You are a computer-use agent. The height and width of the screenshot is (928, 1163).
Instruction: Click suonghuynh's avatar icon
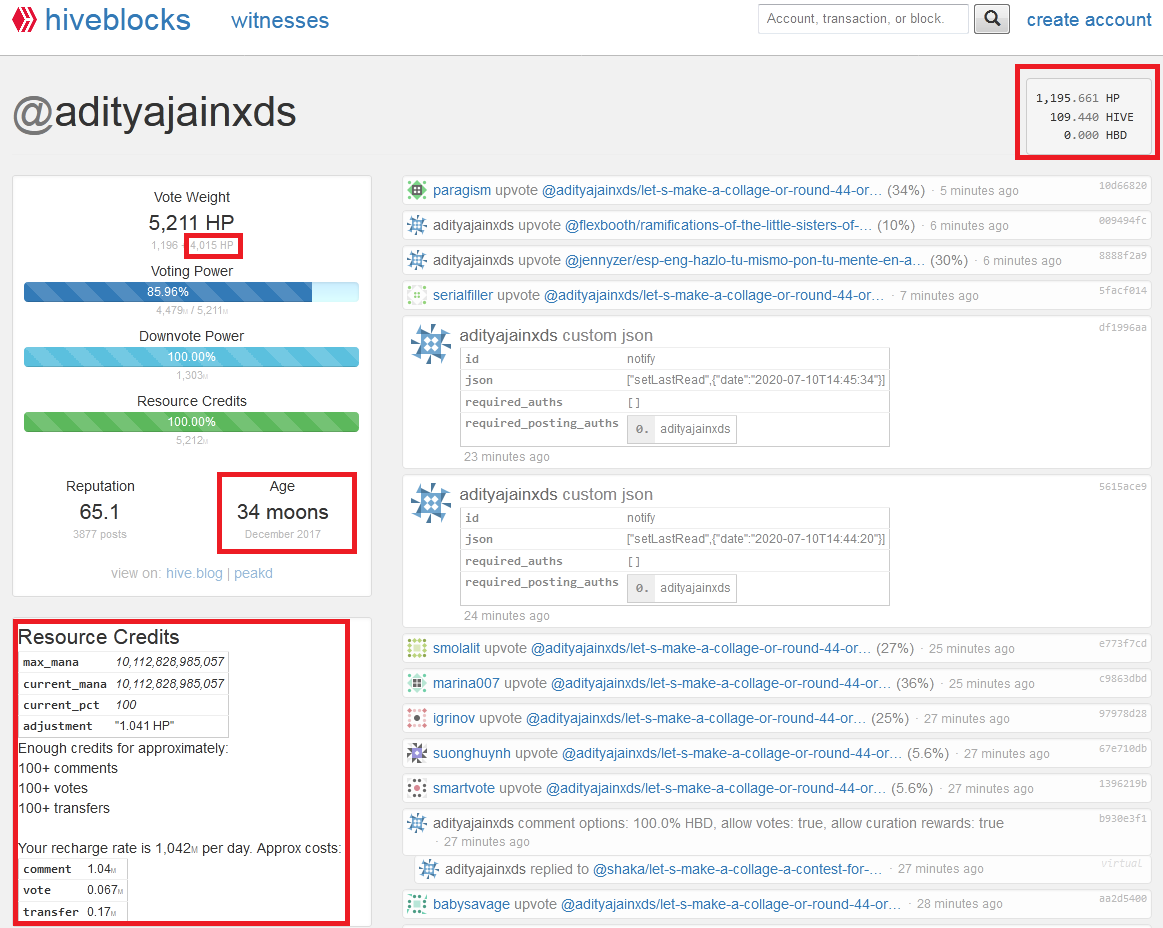click(416, 752)
